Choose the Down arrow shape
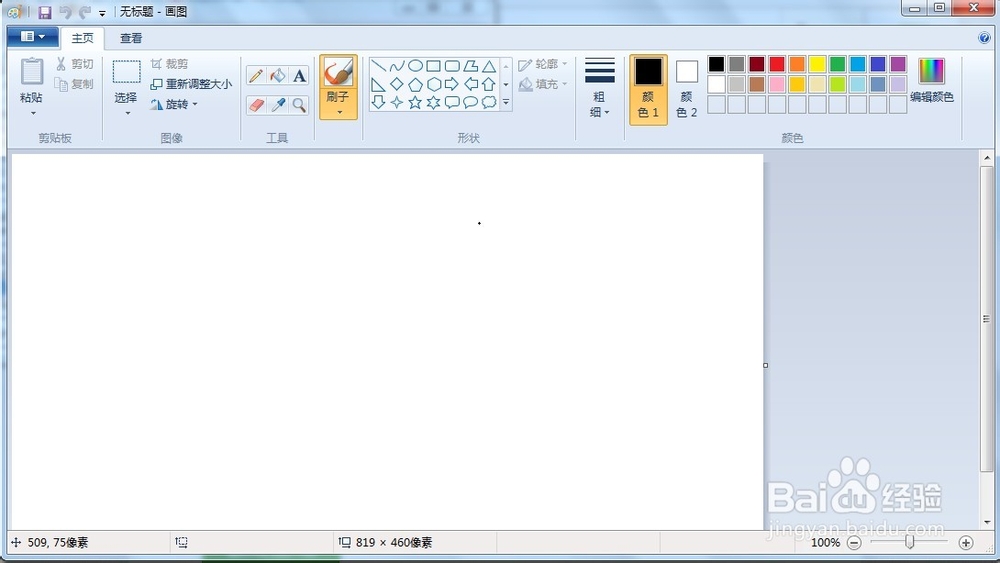Image resolution: width=1000 pixels, height=563 pixels. tap(378, 102)
